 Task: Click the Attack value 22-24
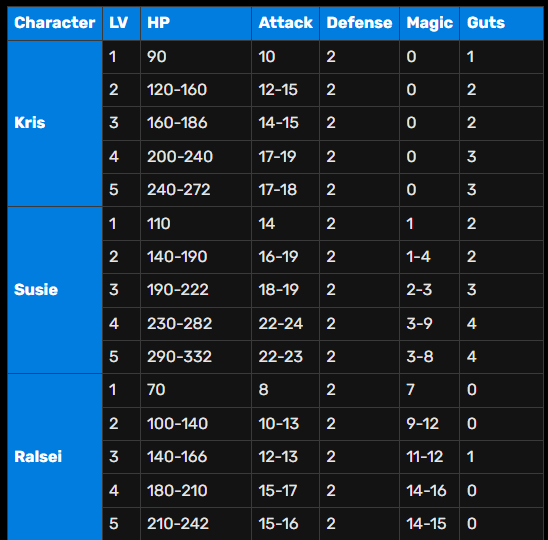point(285,324)
